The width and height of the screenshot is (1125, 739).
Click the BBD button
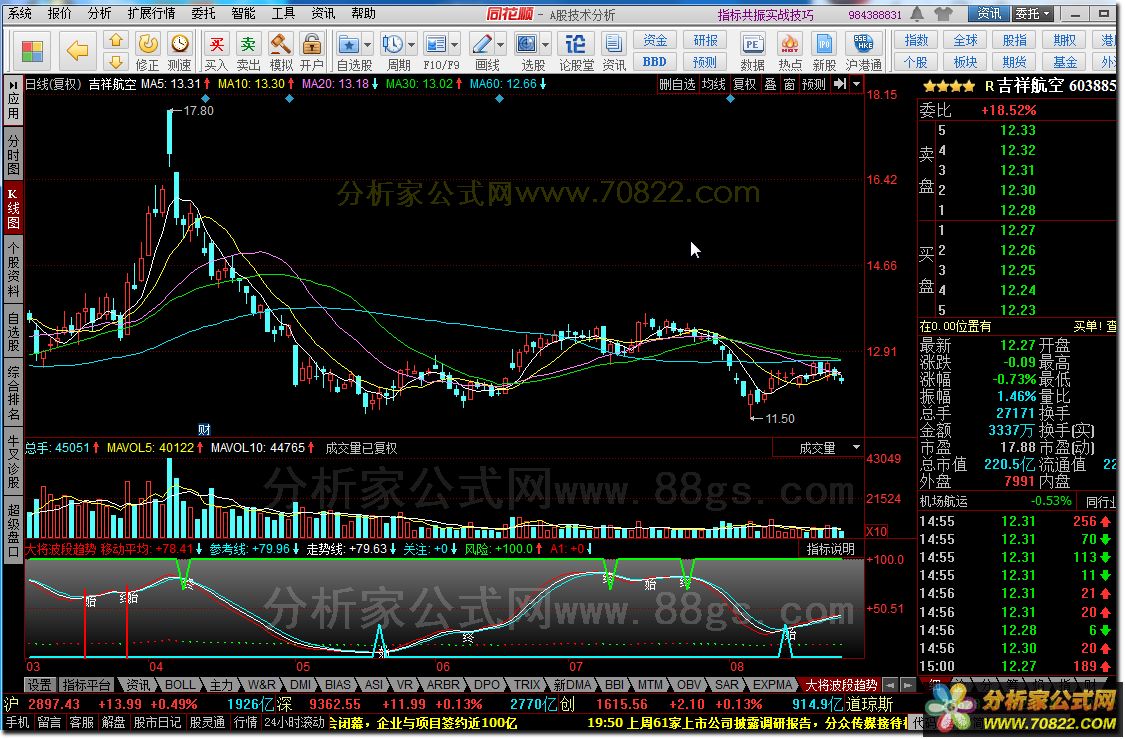654,62
